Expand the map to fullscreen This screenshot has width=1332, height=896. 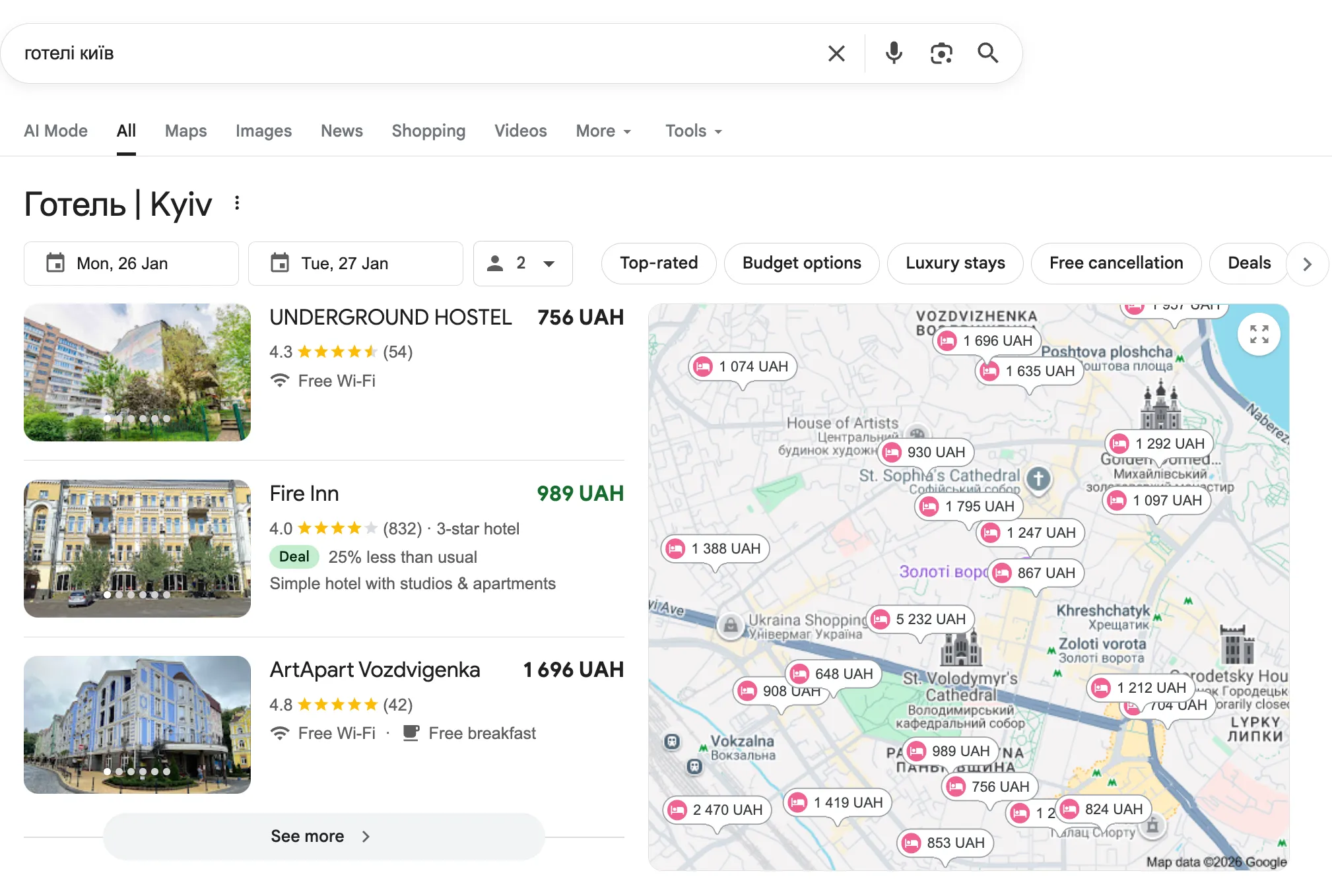point(1259,335)
